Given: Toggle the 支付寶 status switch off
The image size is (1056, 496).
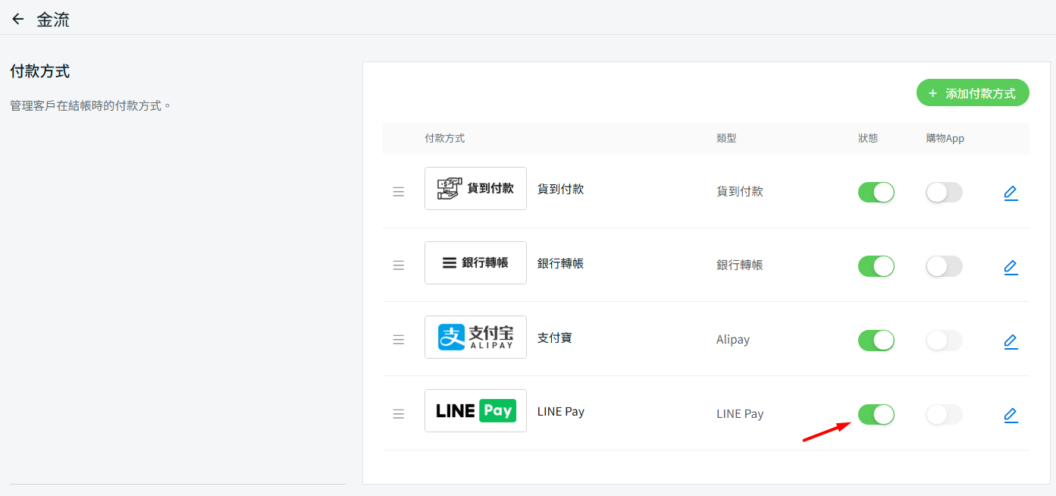Looking at the screenshot, I should point(876,340).
